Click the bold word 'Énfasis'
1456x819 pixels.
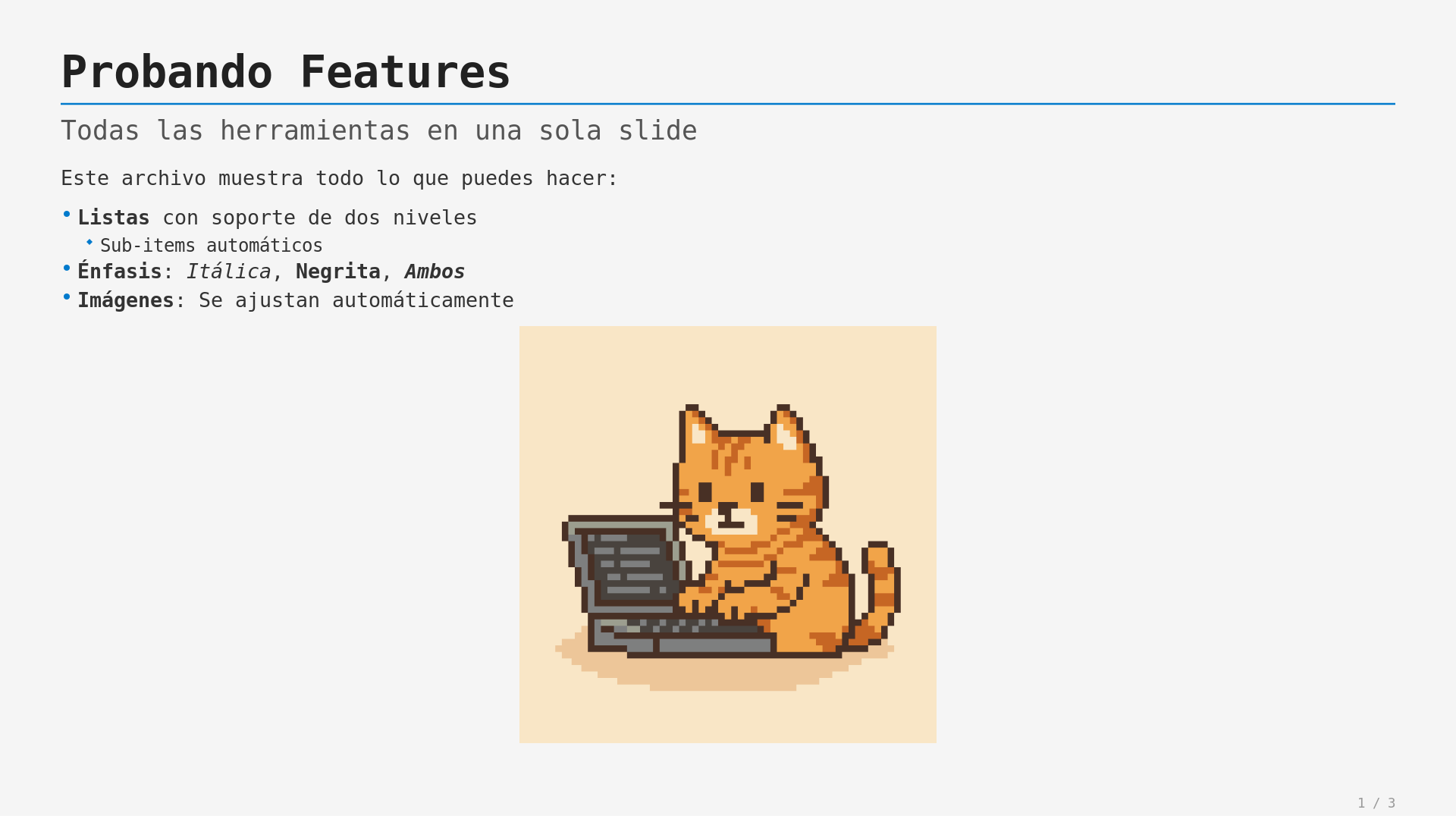click(120, 271)
